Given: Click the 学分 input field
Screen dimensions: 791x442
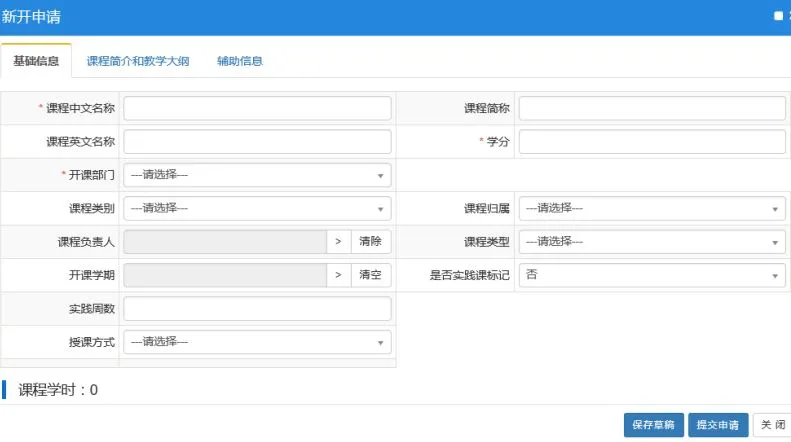Looking at the screenshot, I should pos(652,141).
